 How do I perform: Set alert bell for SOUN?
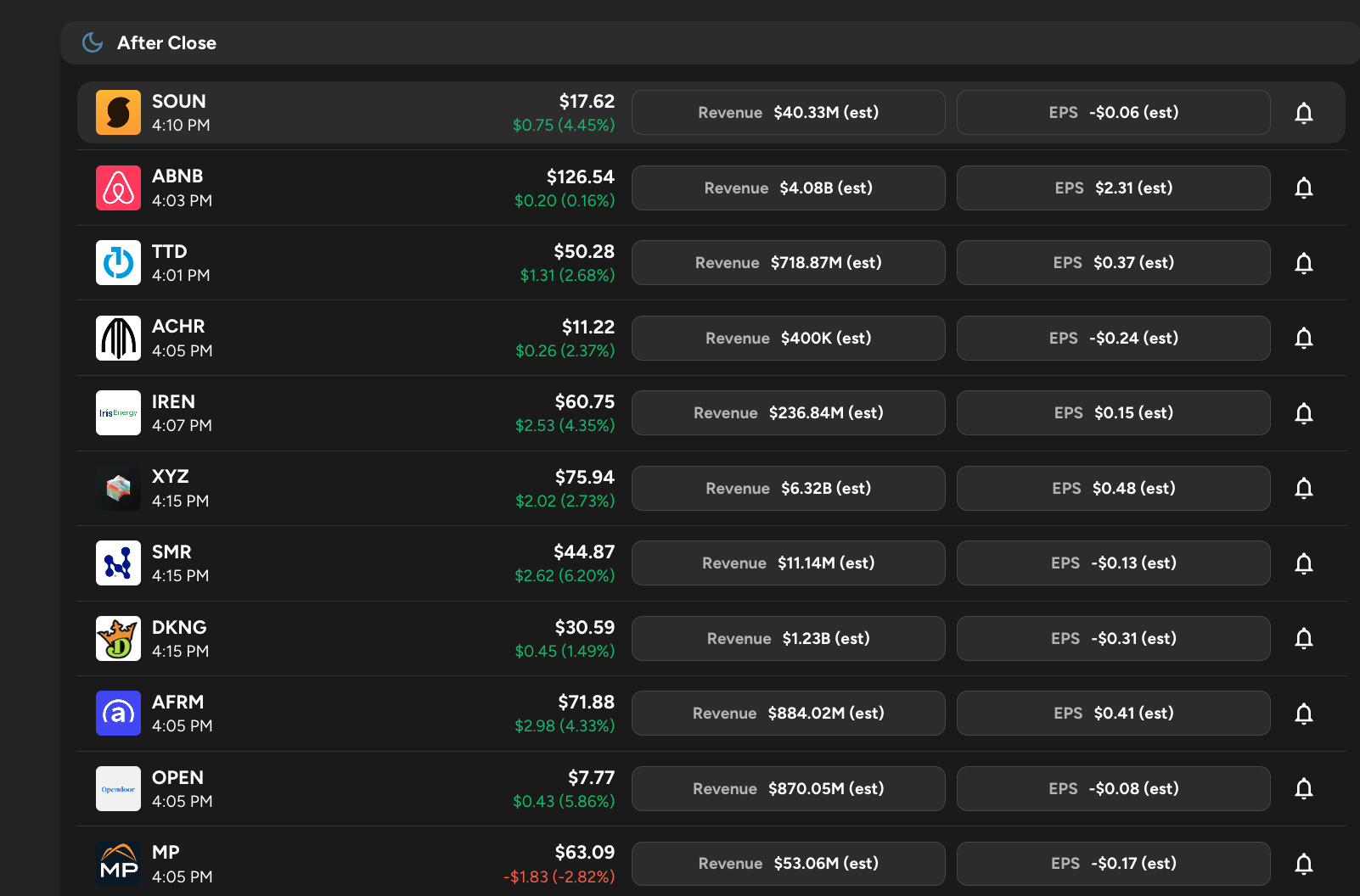point(1304,113)
